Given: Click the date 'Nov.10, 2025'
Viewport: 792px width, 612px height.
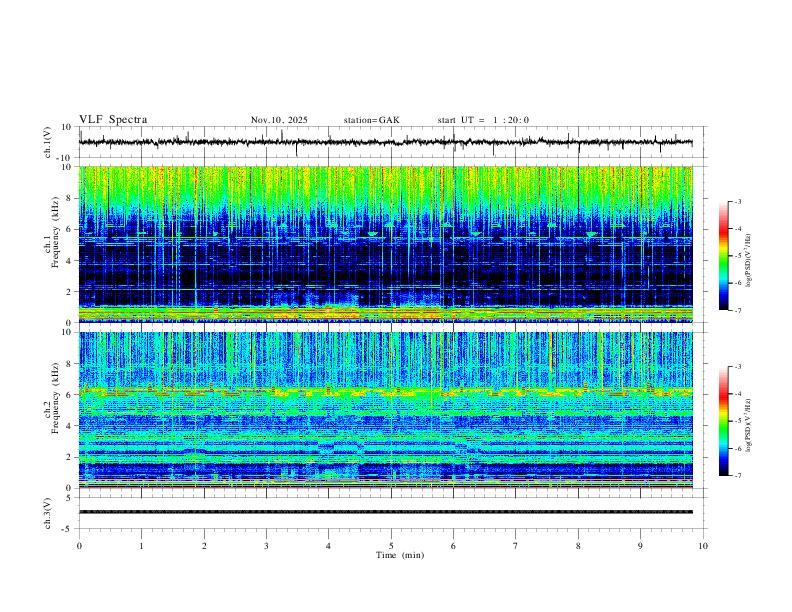Looking at the screenshot, I should click(279, 120).
